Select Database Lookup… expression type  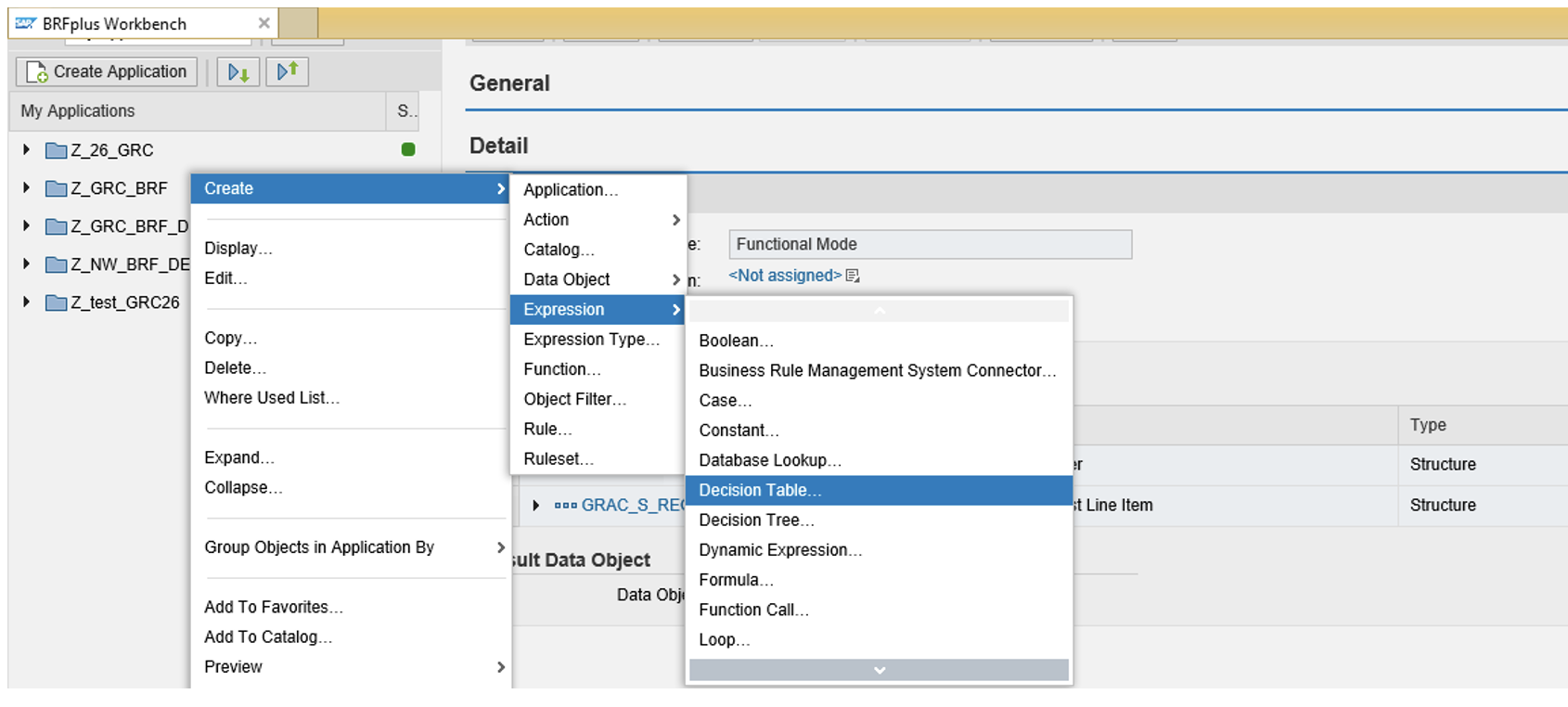(879, 460)
